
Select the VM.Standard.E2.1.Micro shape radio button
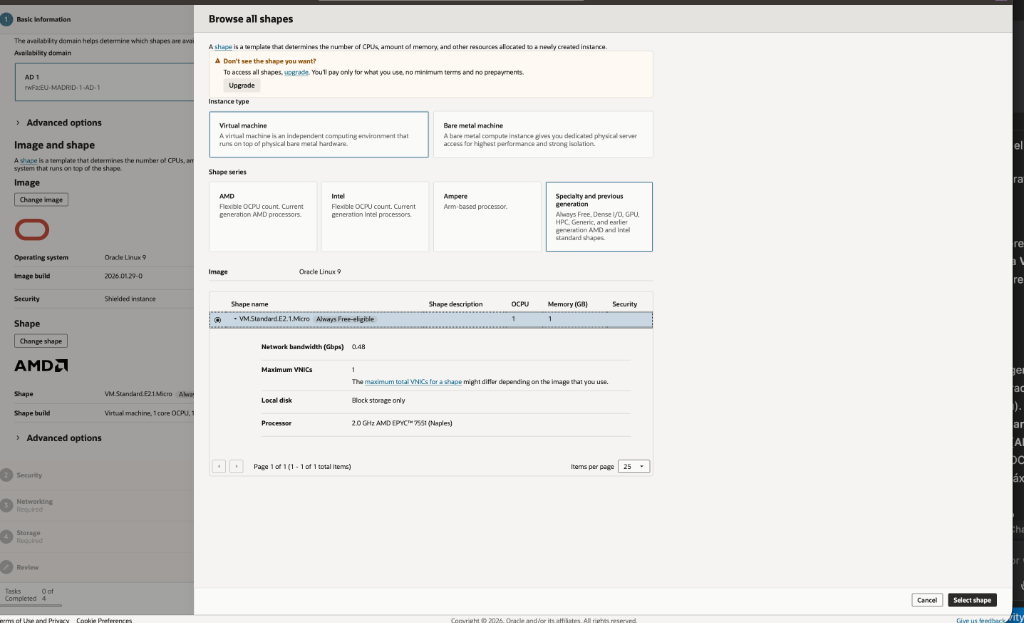pyautogui.click(x=218, y=319)
